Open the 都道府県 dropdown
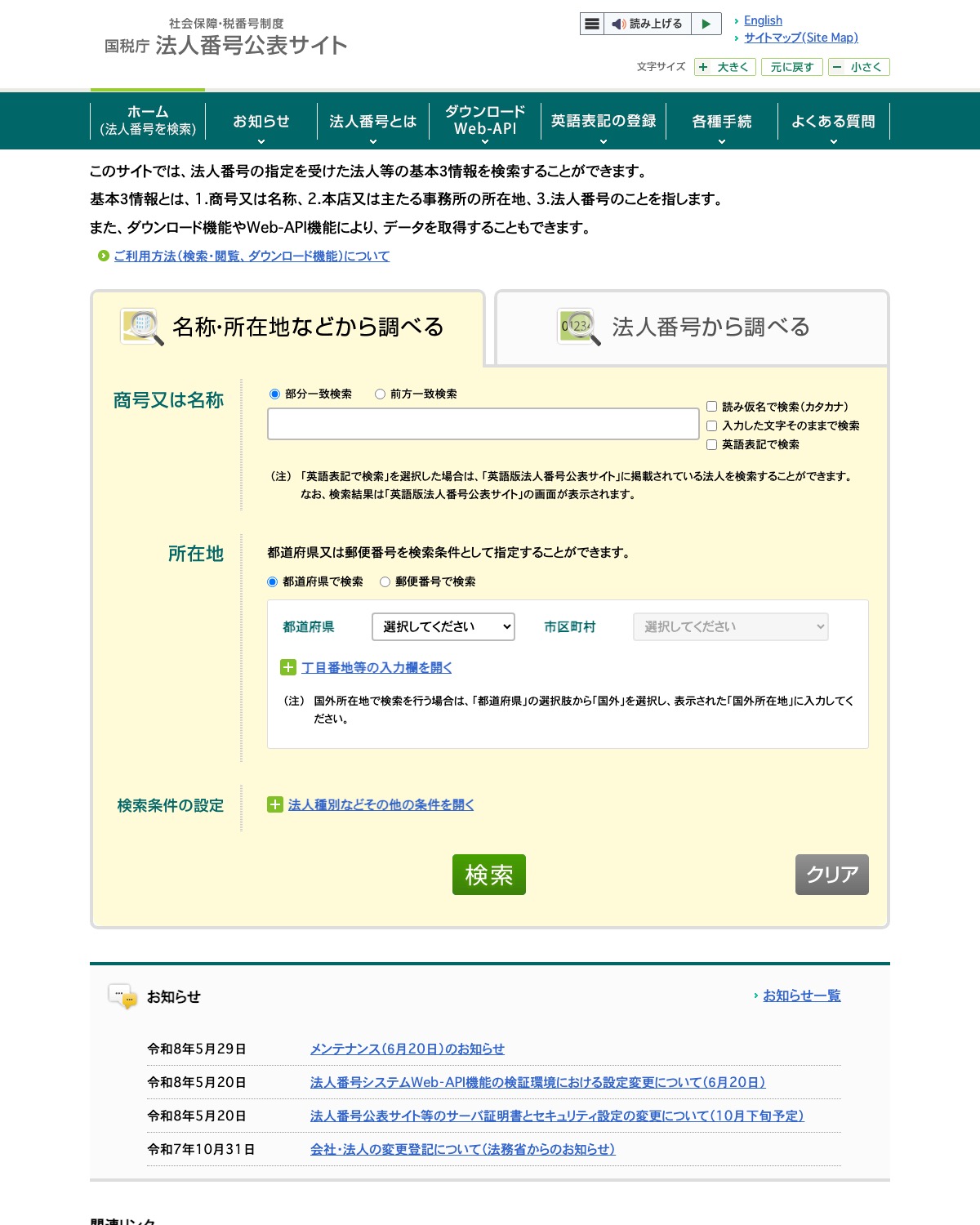980x1225 pixels. click(x=443, y=626)
